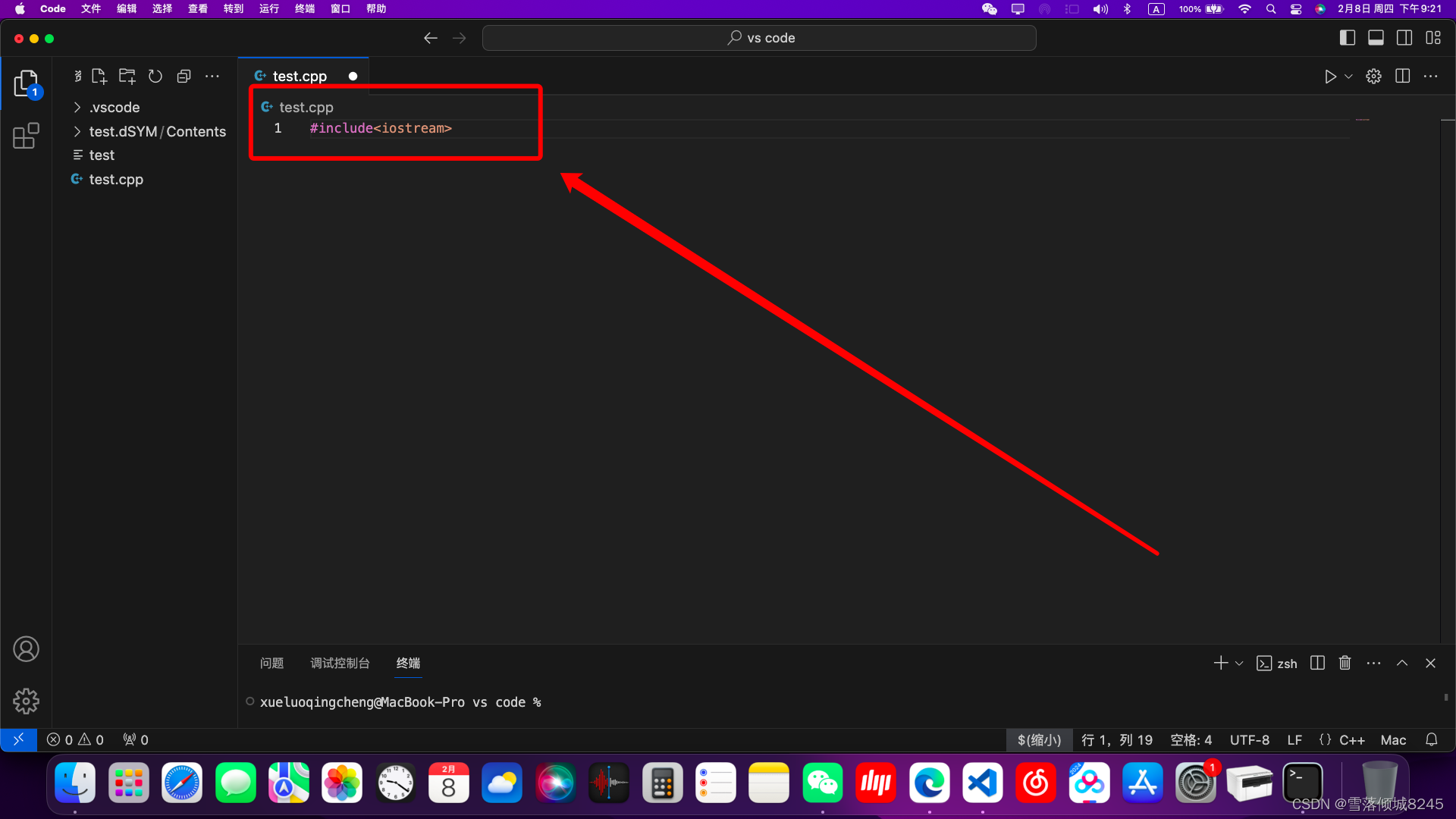Expand the .vscode folder

[114, 108]
